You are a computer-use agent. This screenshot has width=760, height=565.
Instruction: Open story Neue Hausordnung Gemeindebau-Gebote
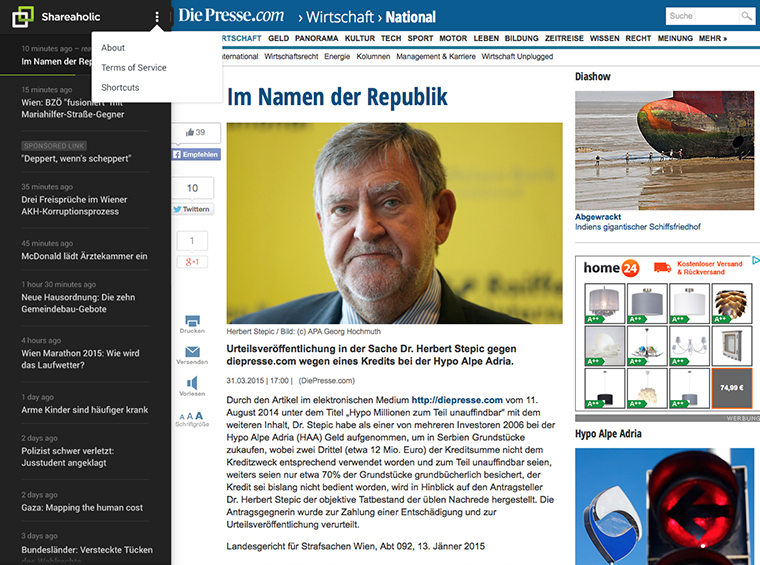(78, 303)
